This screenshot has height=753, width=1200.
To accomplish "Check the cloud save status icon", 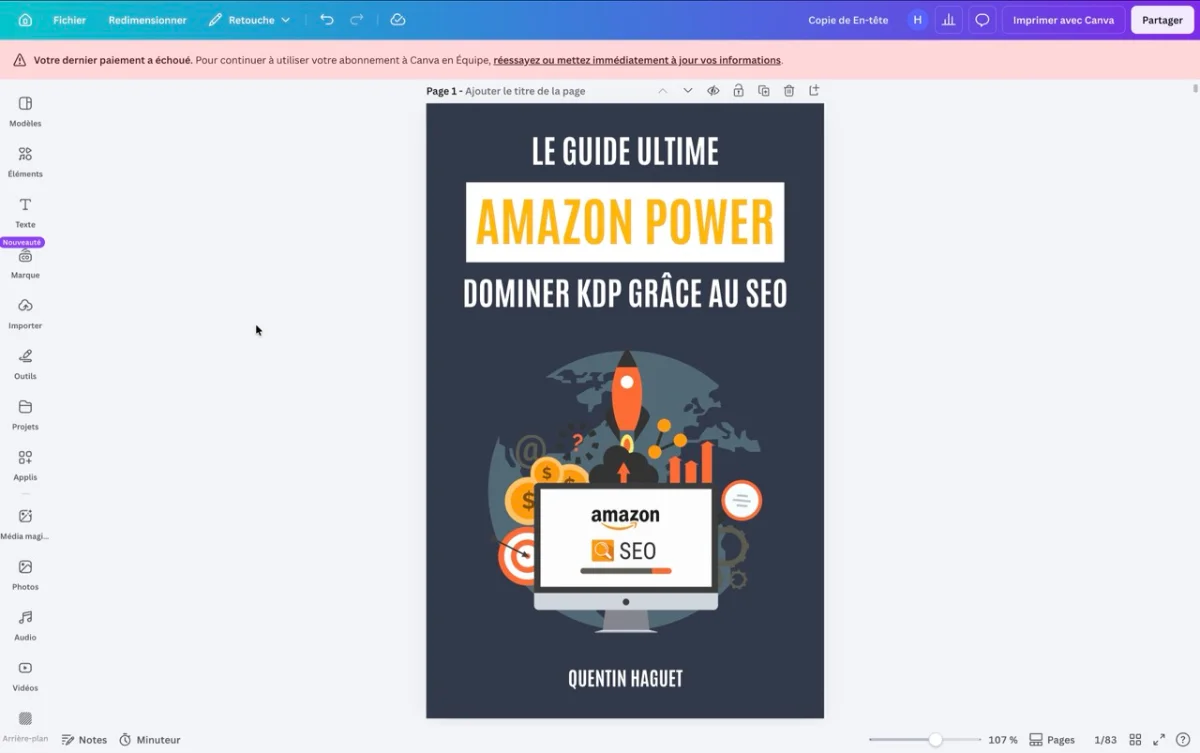I will coord(398,20).
